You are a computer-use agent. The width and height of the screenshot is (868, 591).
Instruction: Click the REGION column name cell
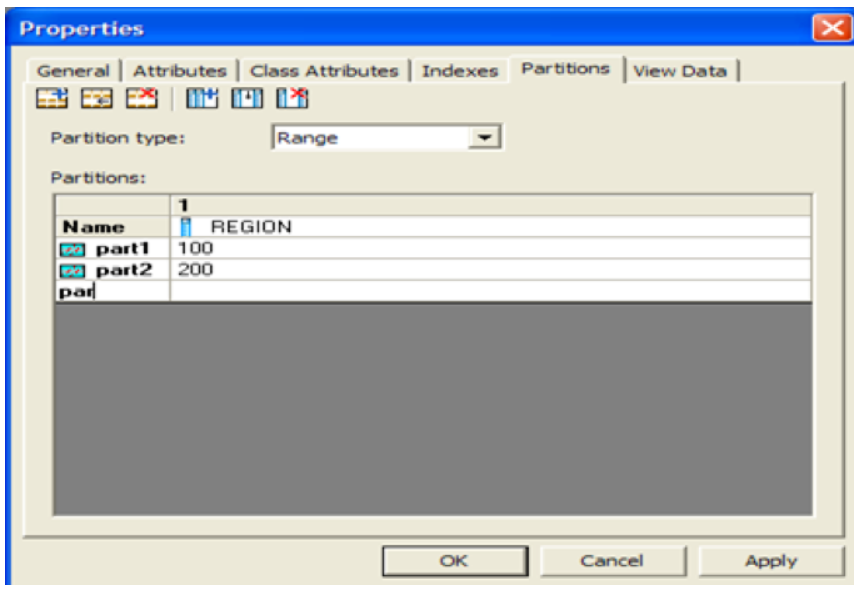[490, 227]
